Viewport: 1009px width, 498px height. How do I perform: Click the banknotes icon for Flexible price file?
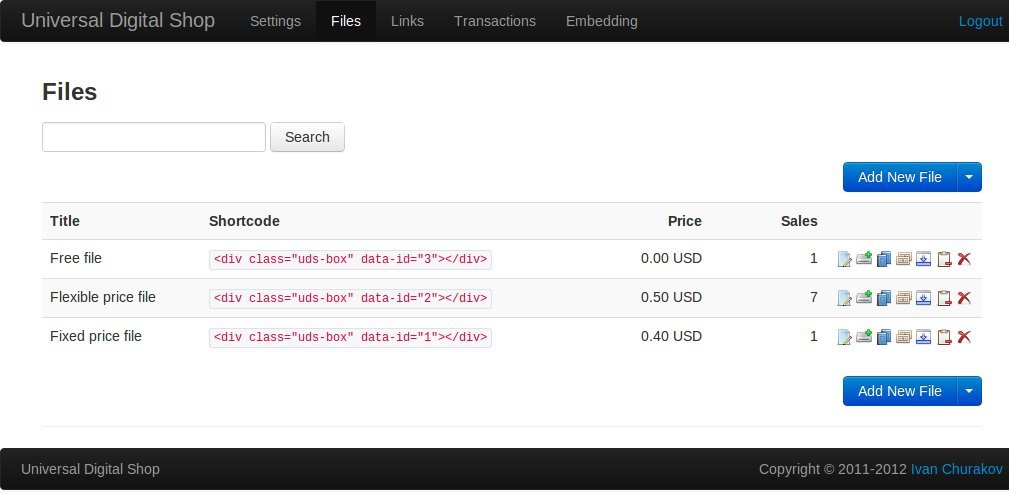click(904, 298)
